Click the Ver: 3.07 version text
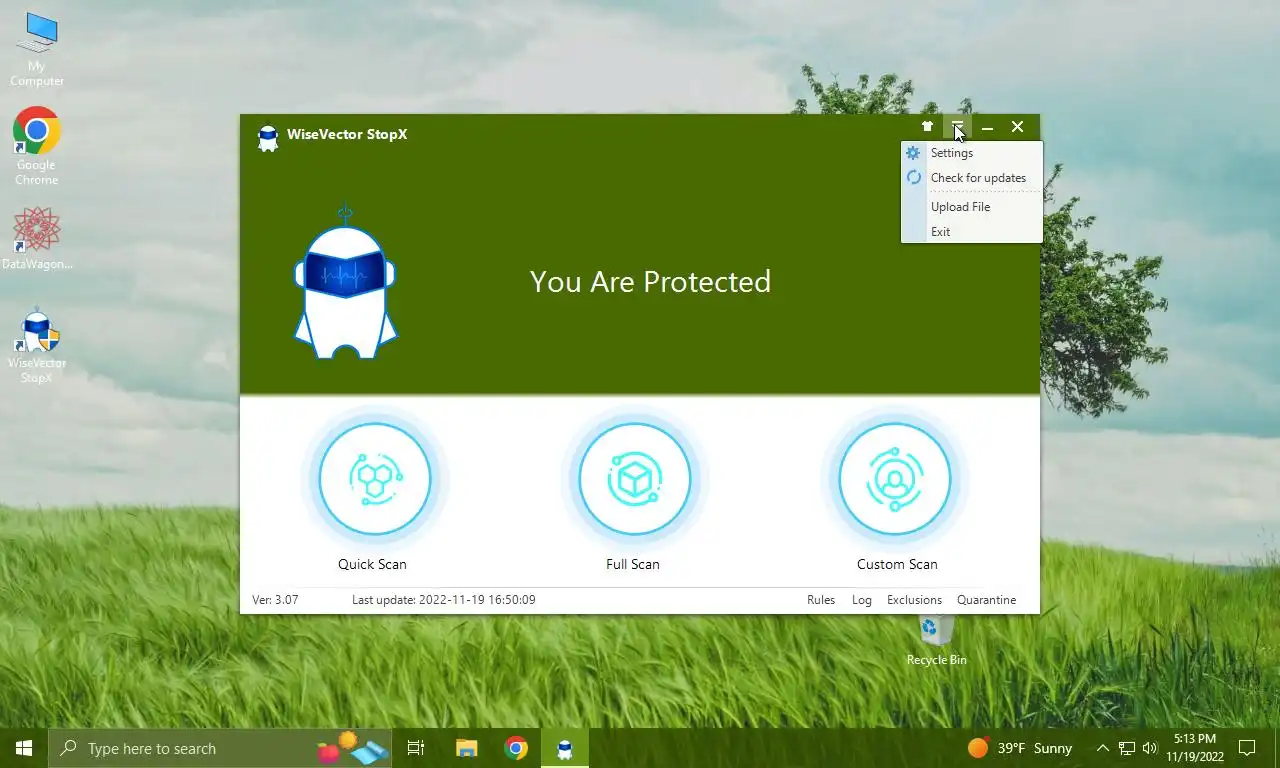The height and width of the screenshot is (768, 1280). click(x=275, y=600)
